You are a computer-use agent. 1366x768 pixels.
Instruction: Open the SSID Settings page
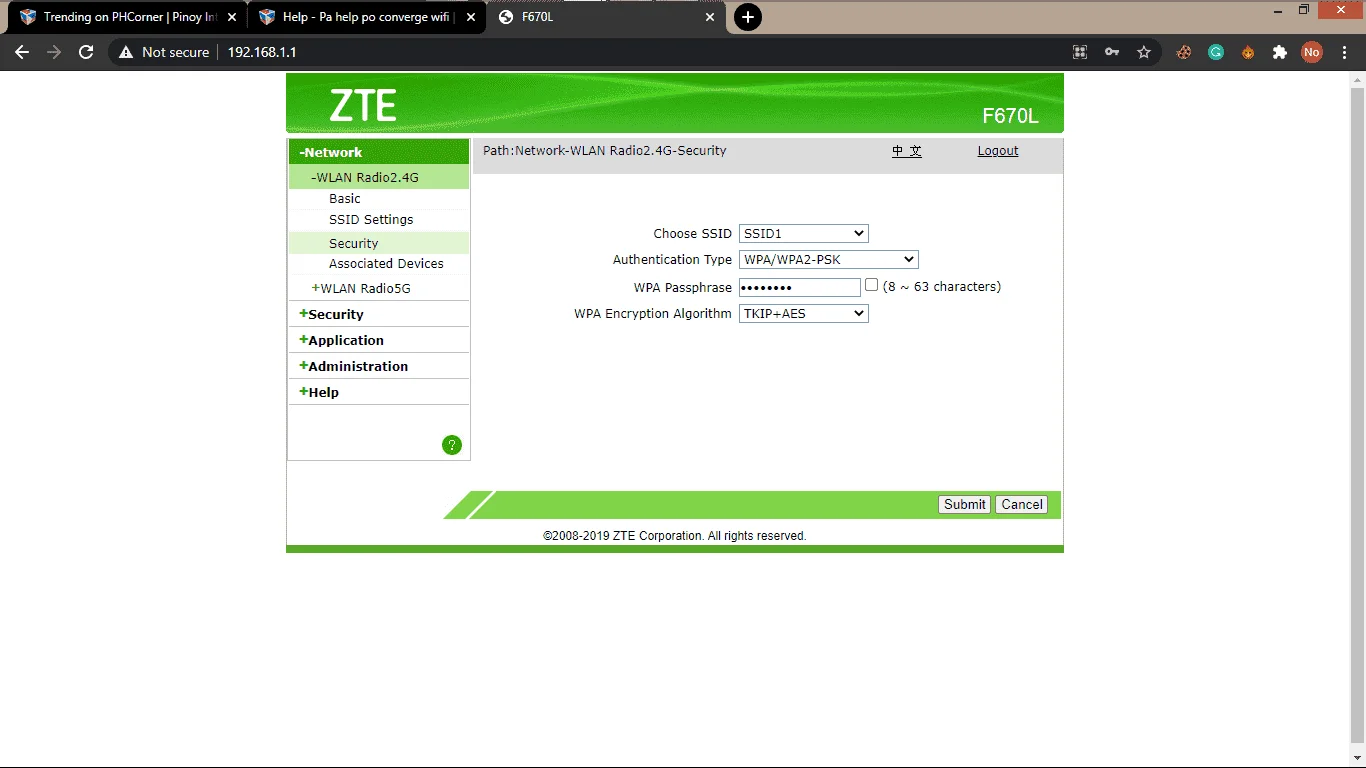coord(371,219)
